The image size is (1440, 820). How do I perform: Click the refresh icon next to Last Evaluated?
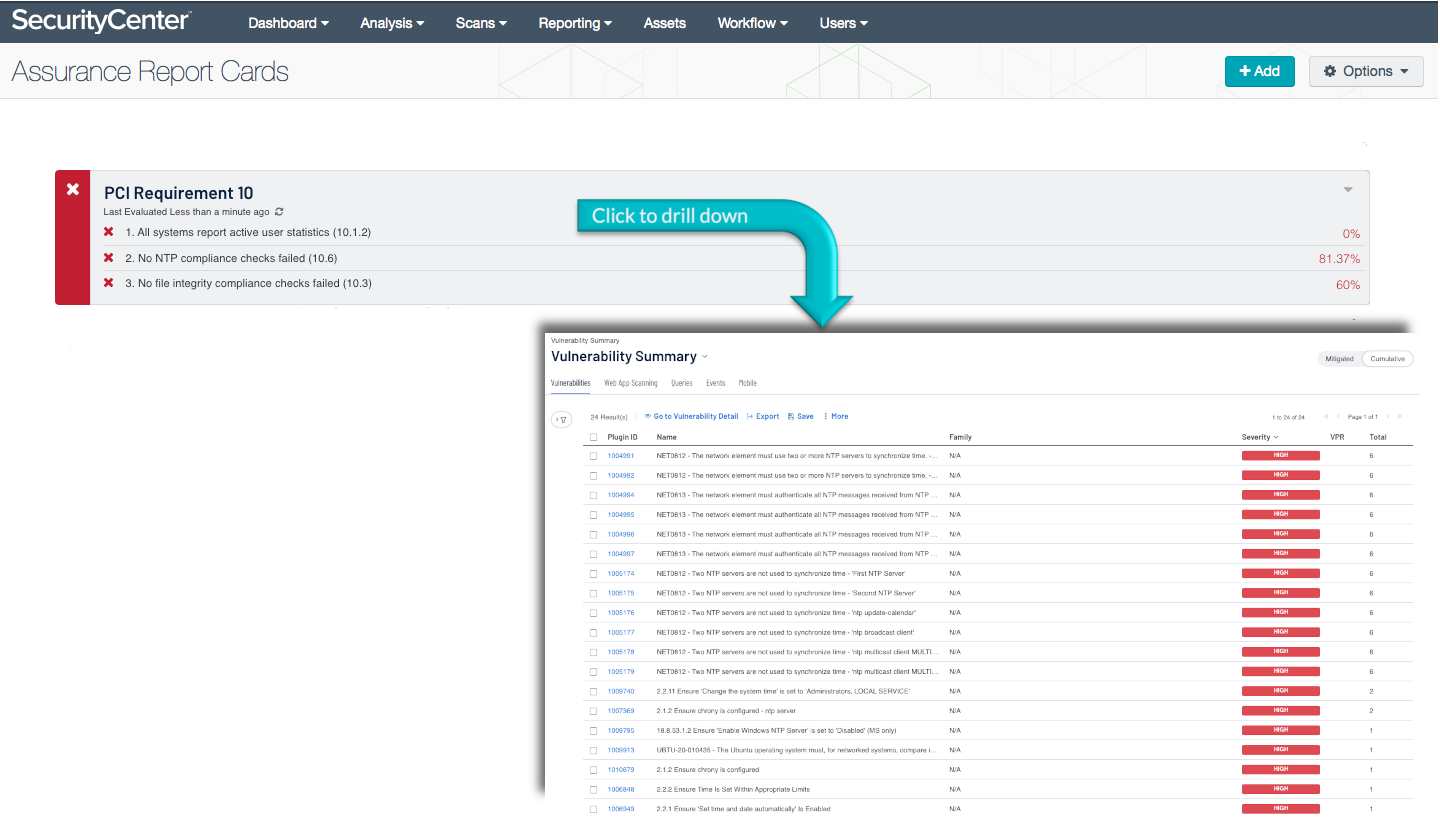tap(279, 212)
